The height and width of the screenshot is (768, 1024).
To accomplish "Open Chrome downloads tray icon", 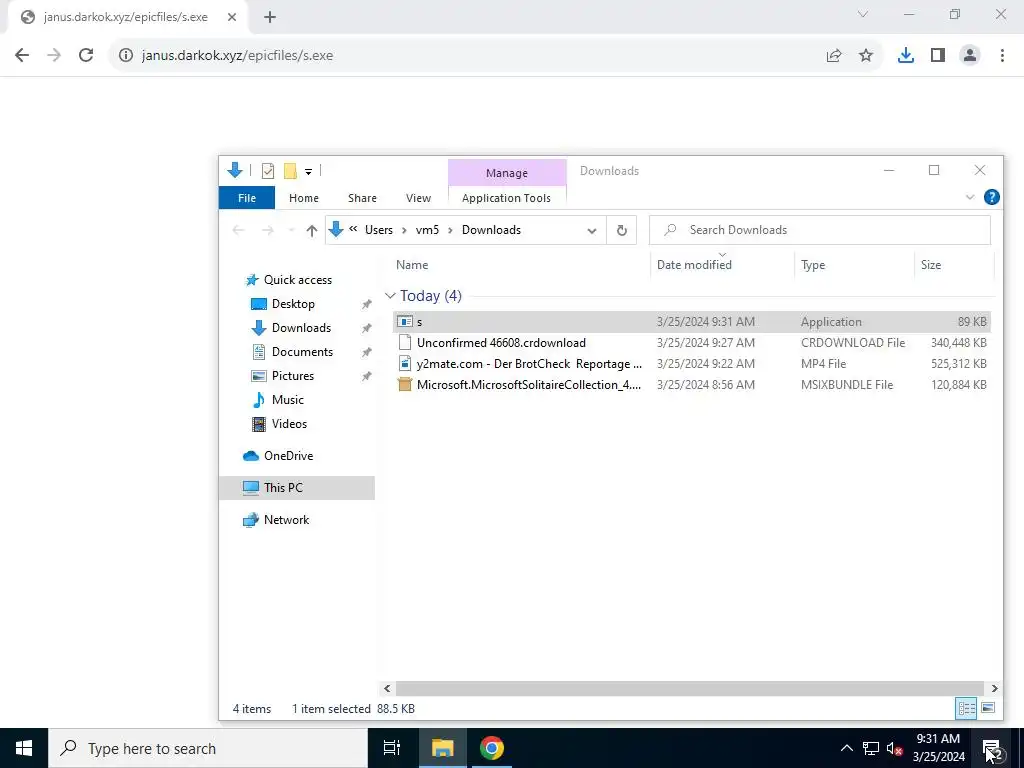I will [x=906, y=56].
